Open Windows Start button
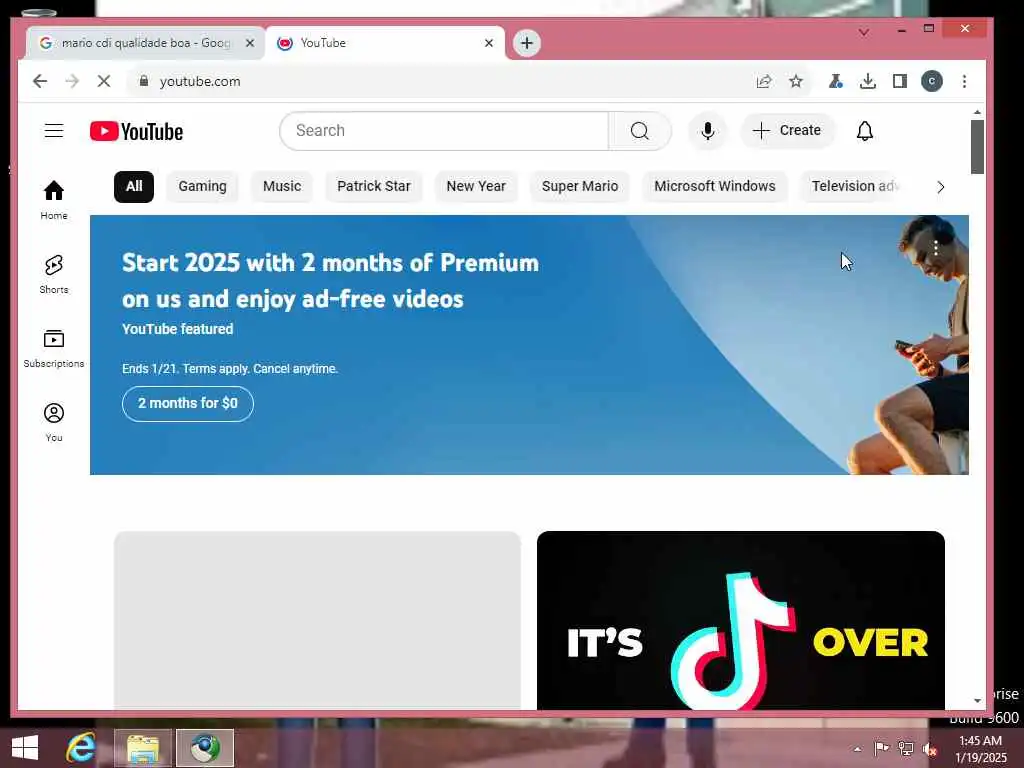Screen dimensions: 1024x768 pyautogui.click(x=25, y=748)
